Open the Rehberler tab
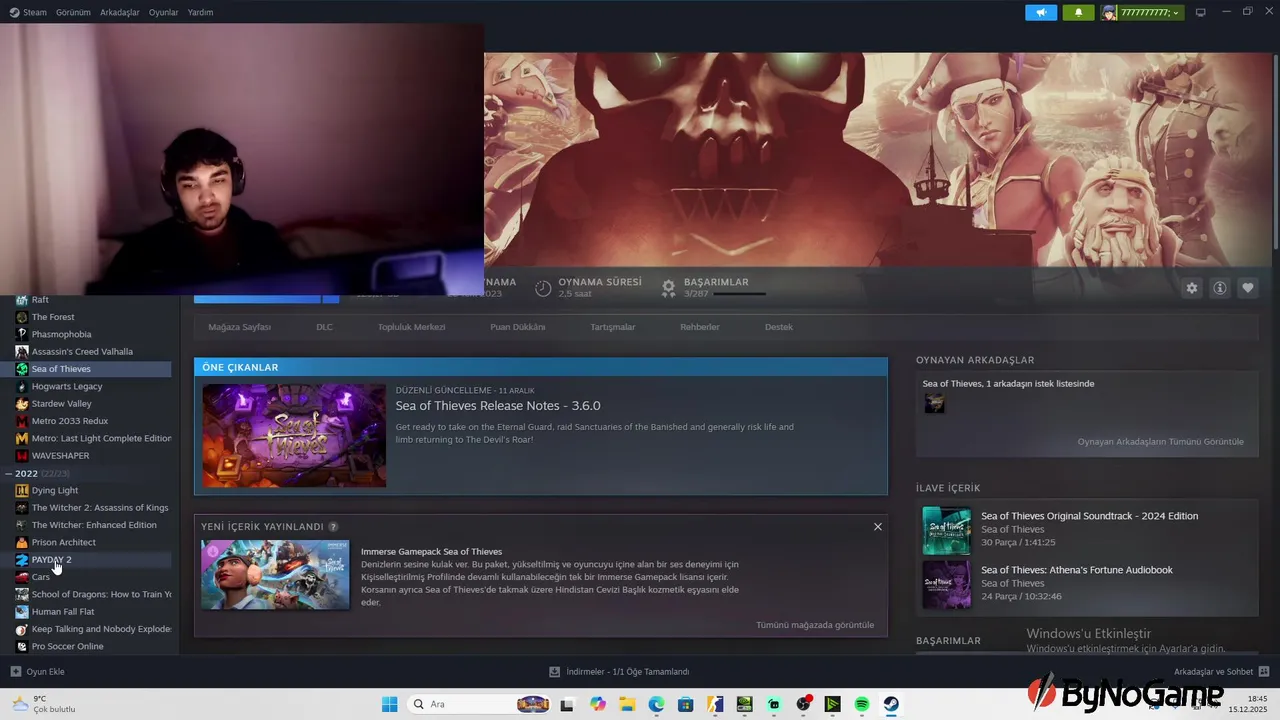Screen dimensions: 1280x720 [x=700, y=327]
